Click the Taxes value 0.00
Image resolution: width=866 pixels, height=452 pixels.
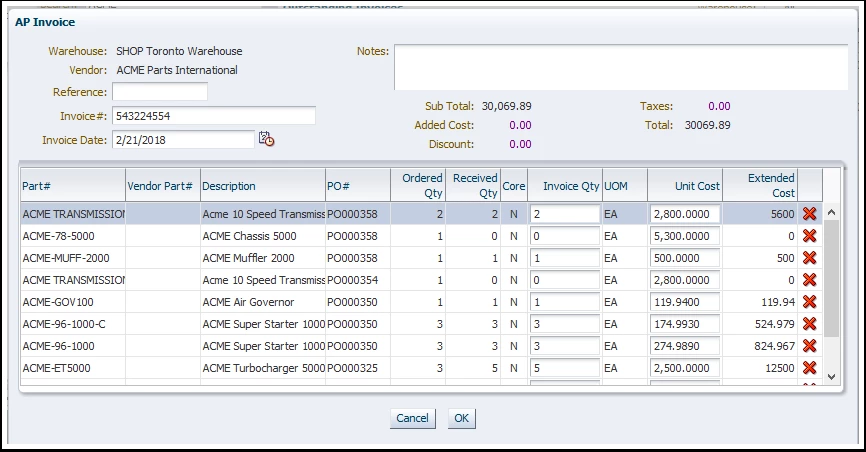pos(719,106)
